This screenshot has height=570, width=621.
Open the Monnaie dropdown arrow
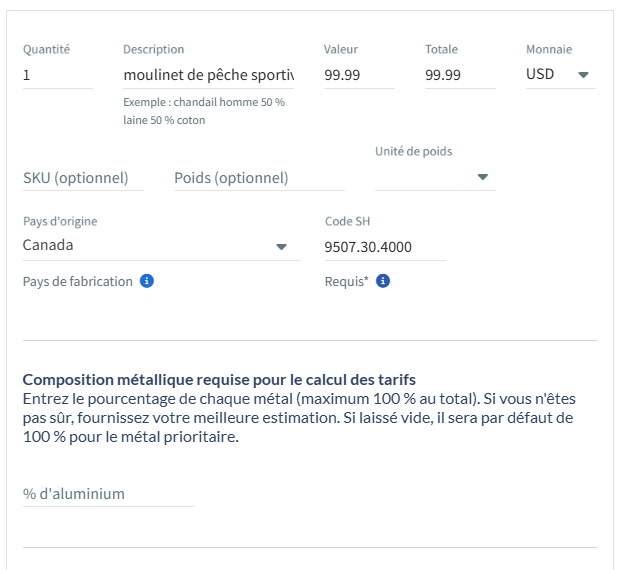point(583,75)
